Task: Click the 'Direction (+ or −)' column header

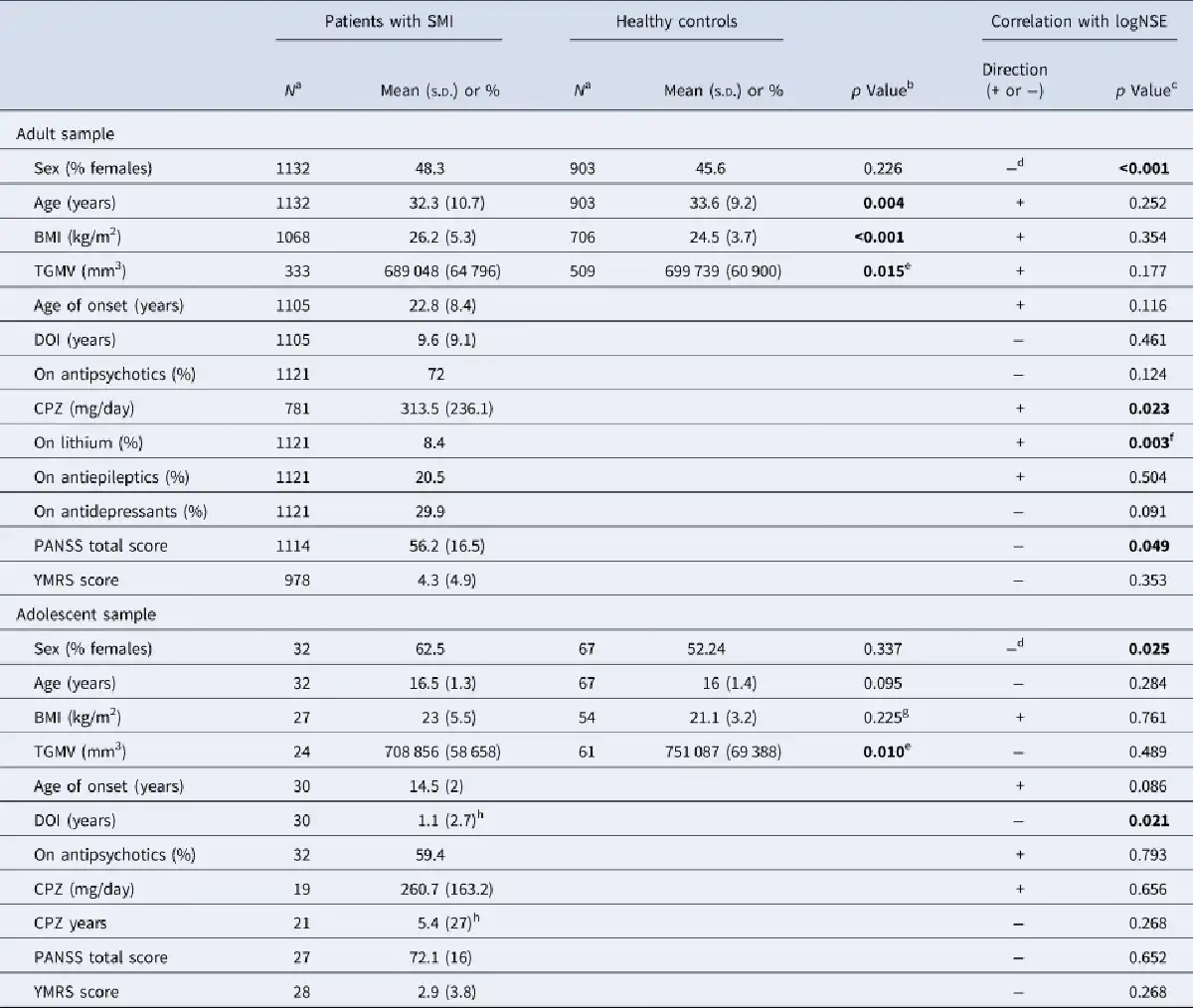Action: [x=1014, y=80]
